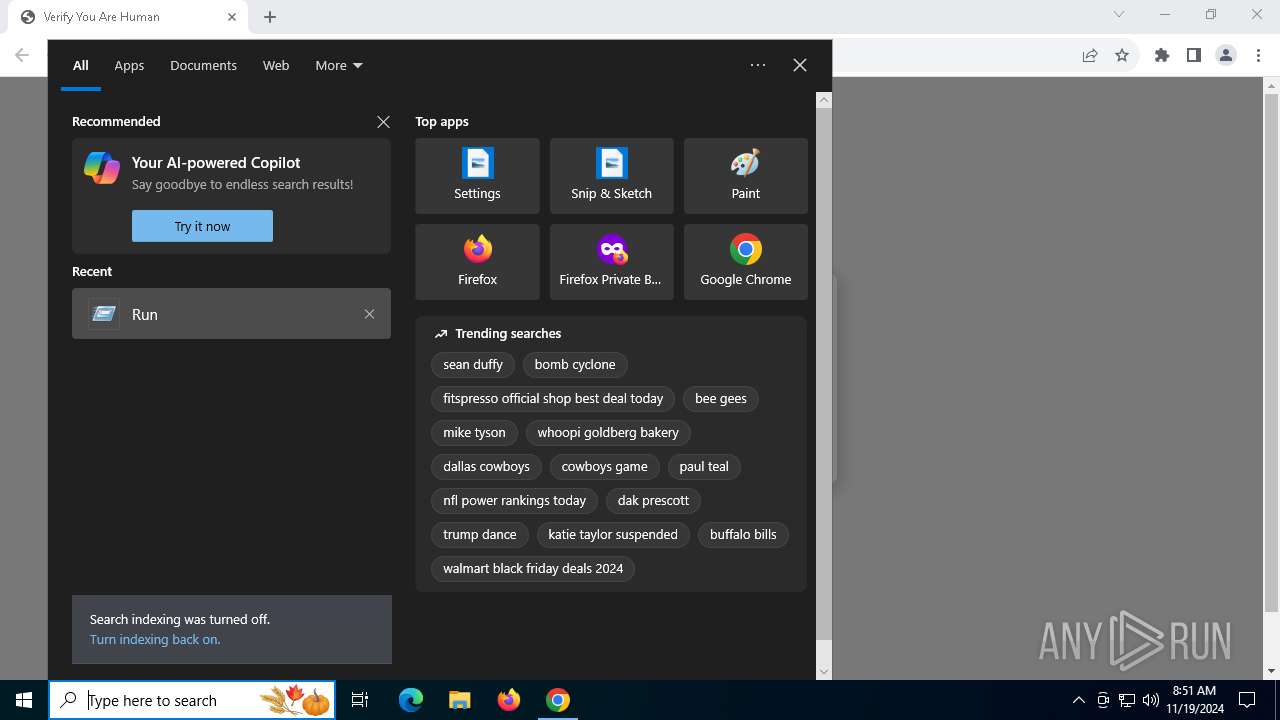Search trending topic bomb cyclone

coord(575,365)
